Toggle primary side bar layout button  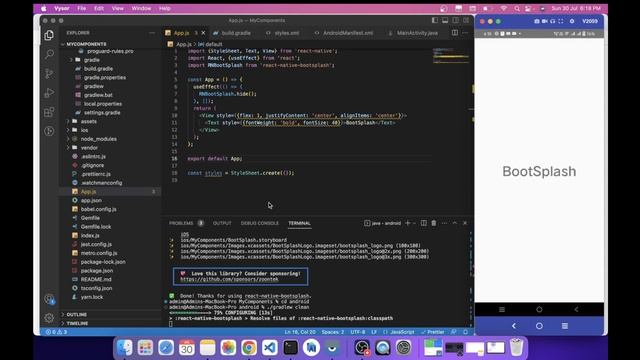[x=435, y=20]
